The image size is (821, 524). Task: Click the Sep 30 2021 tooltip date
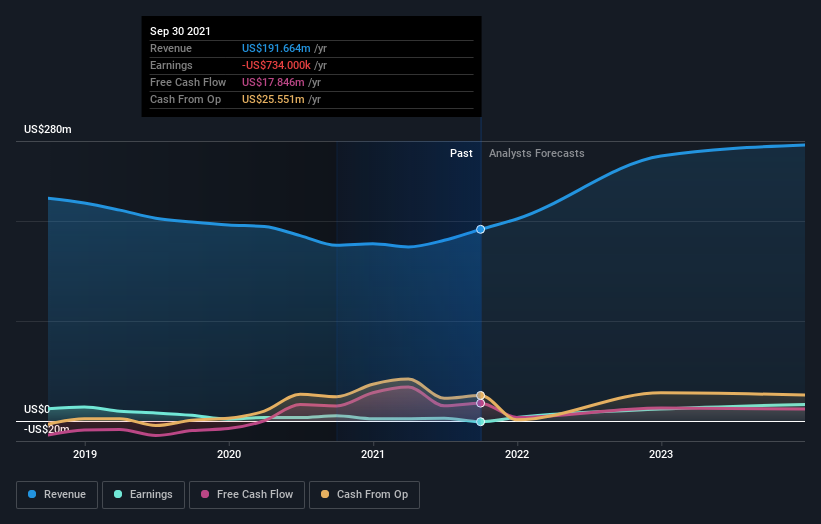(x=180, y=31)
